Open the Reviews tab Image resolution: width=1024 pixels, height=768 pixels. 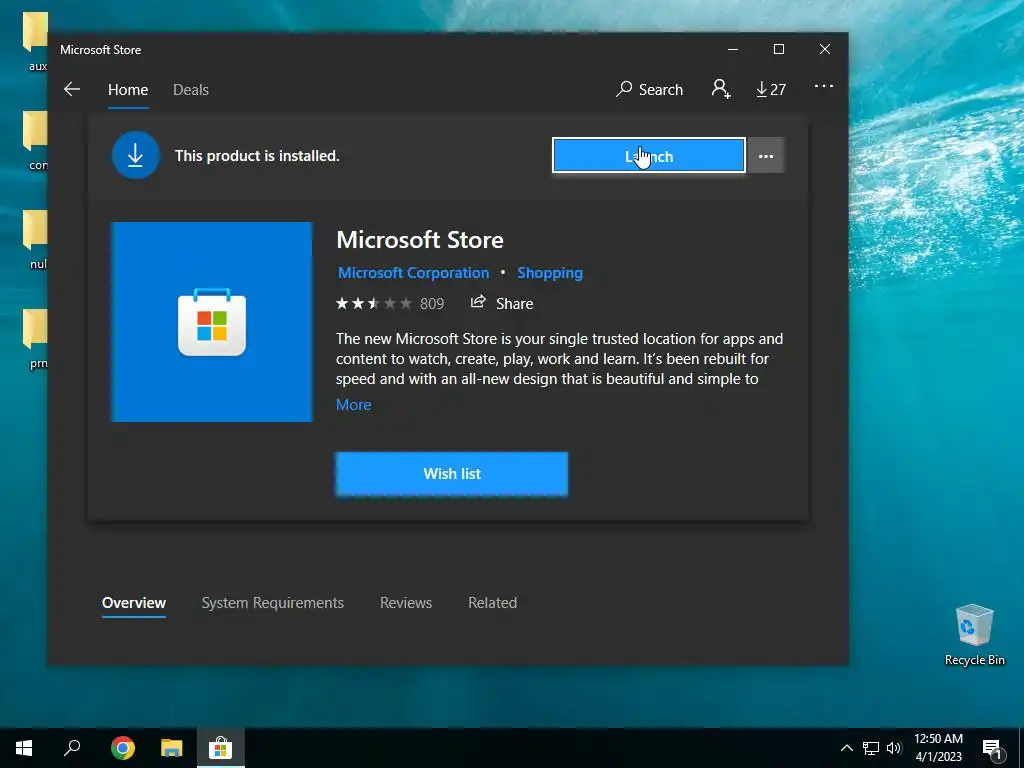[406, 603]
